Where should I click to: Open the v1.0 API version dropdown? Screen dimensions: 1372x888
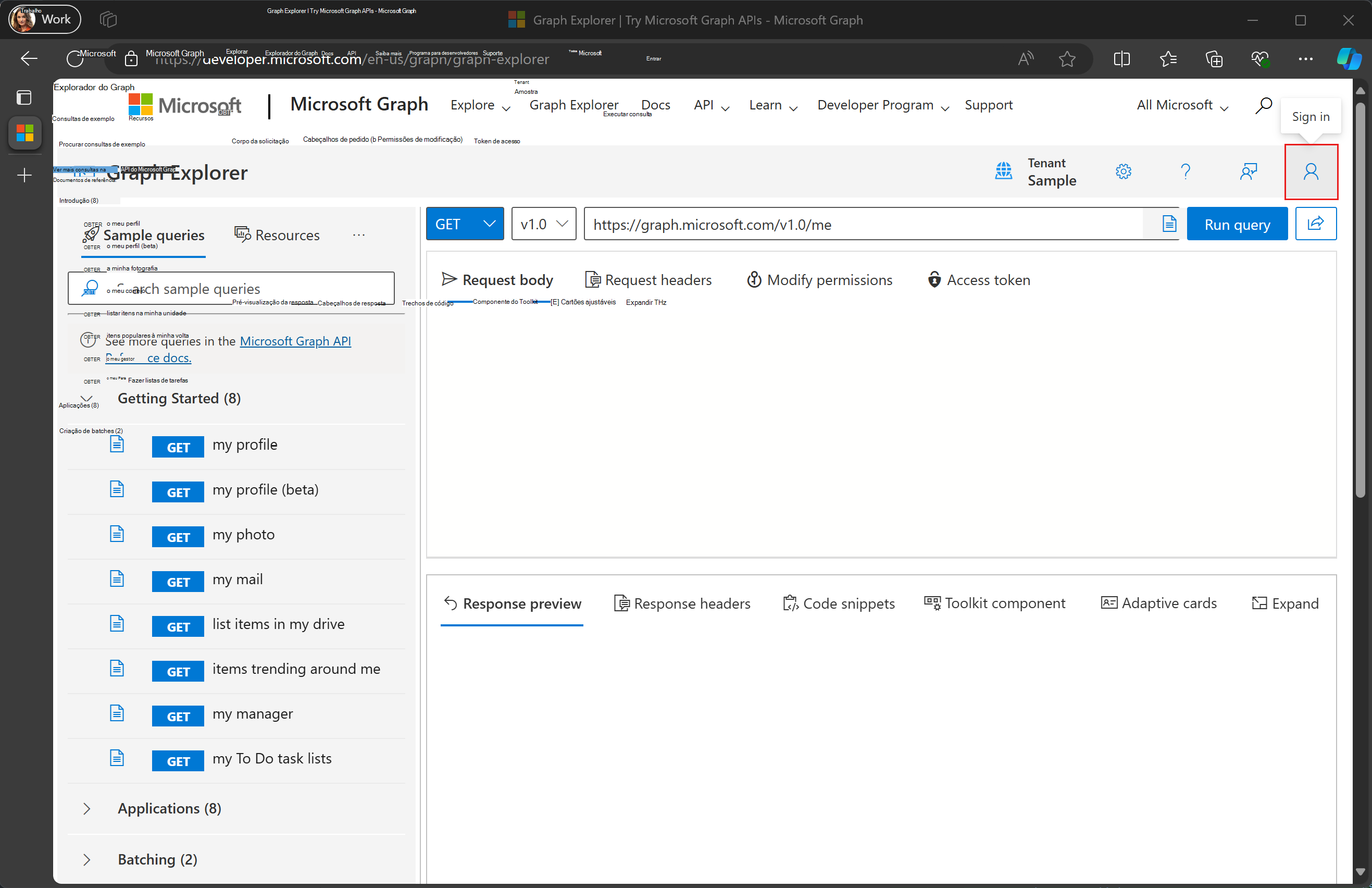pyautogui.click(x=542, y=224)
